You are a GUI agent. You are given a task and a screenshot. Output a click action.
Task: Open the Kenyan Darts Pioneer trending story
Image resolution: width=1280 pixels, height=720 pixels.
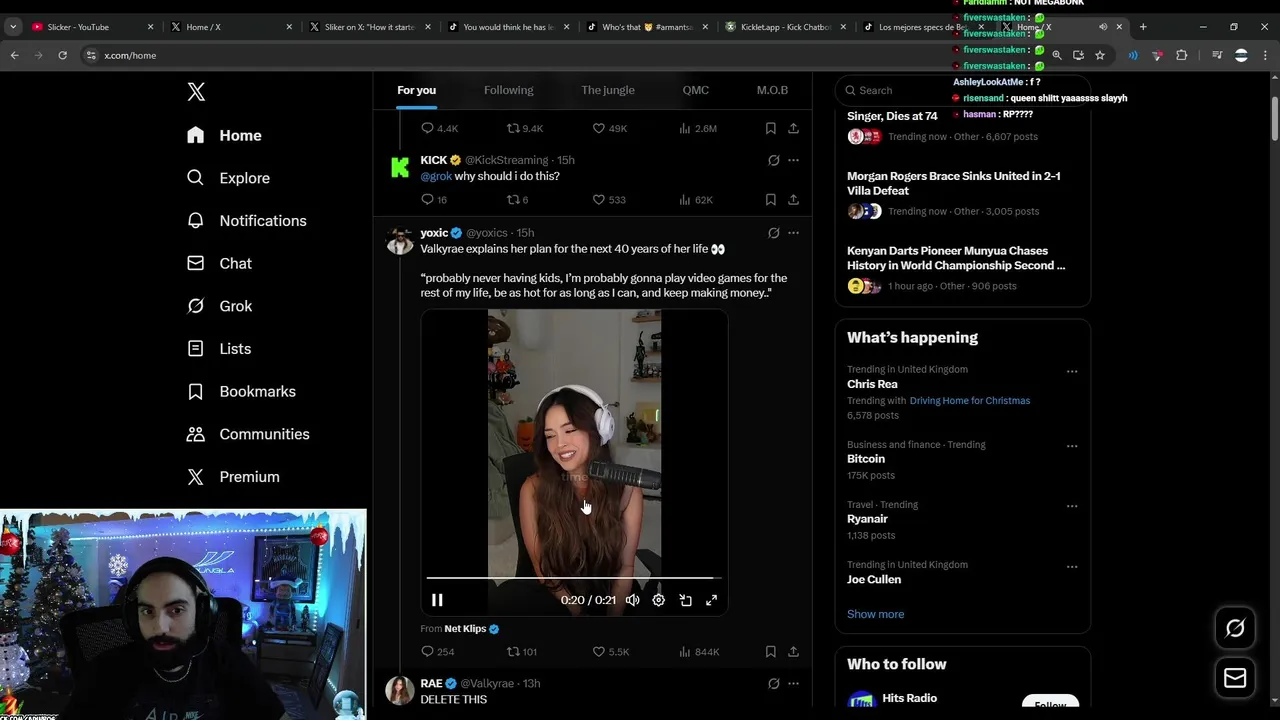[x=962, y=268]
